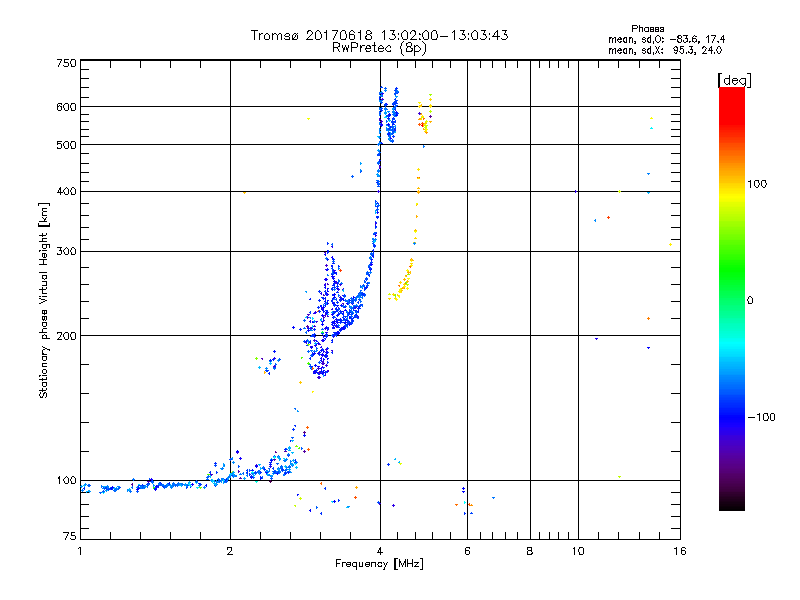This screenshot has height=600, width=800.
Task: Click the Tromsø 20170618 plot title
Action: (x=379, y=35)
